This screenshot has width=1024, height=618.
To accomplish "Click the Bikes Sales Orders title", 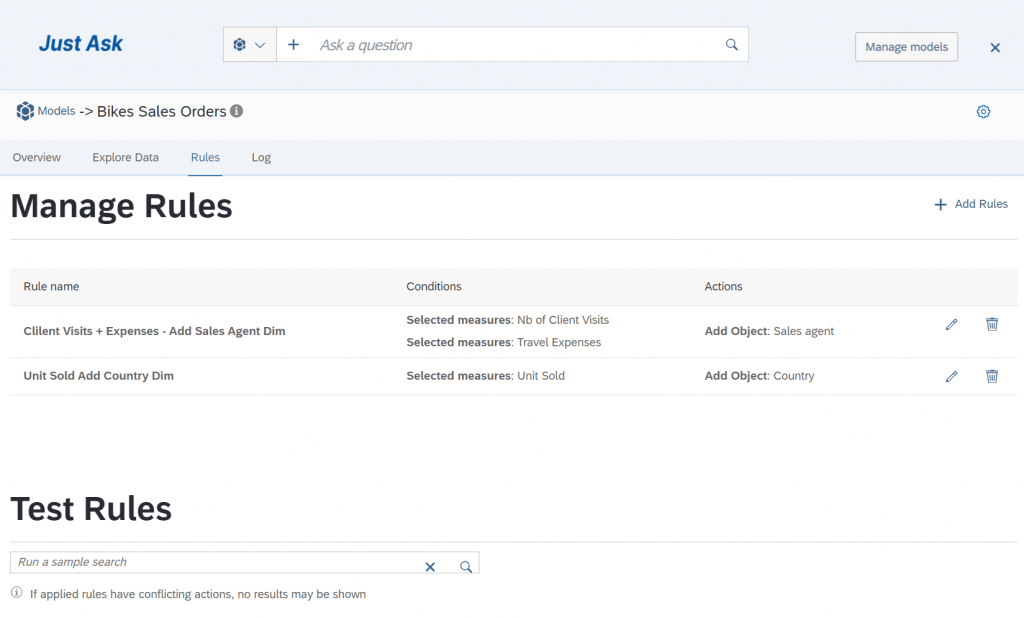I will (161, 112).
